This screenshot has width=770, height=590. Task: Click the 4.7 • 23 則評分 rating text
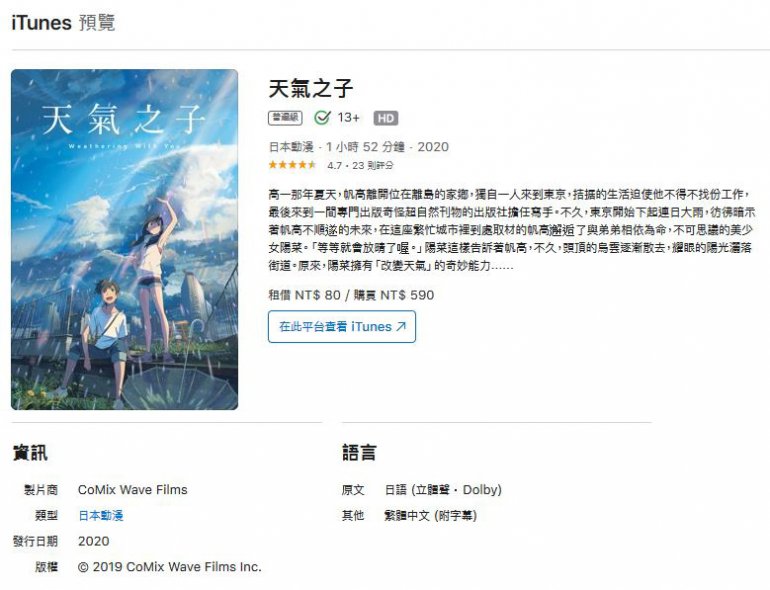(360, 166)
